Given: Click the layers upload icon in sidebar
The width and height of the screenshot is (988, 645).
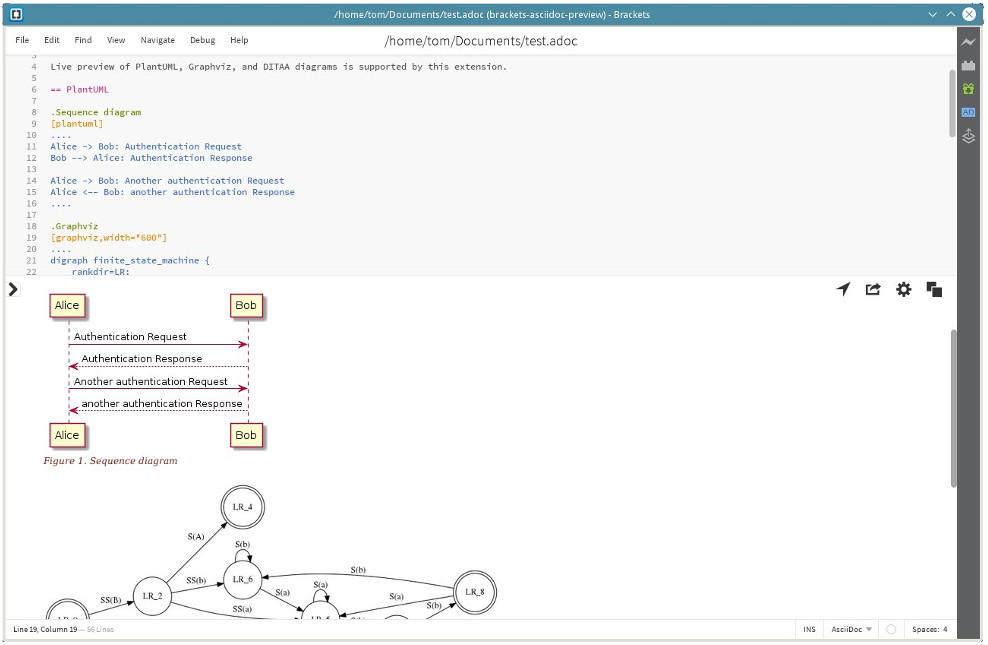Looking at the screenshot, I should pyautogui.click(x=968, y=135).
